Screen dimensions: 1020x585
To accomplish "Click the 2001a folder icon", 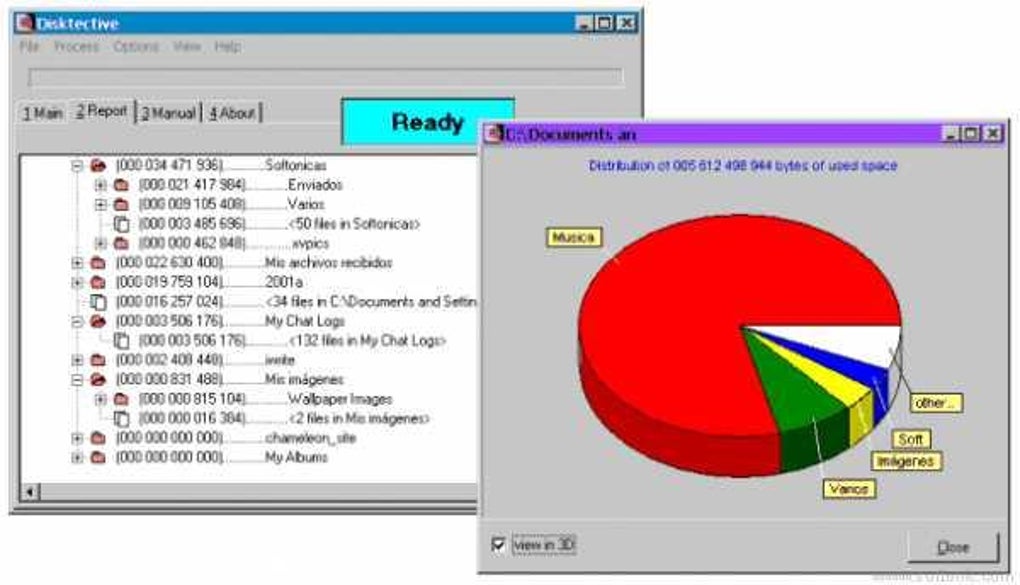I will [98, 282].
